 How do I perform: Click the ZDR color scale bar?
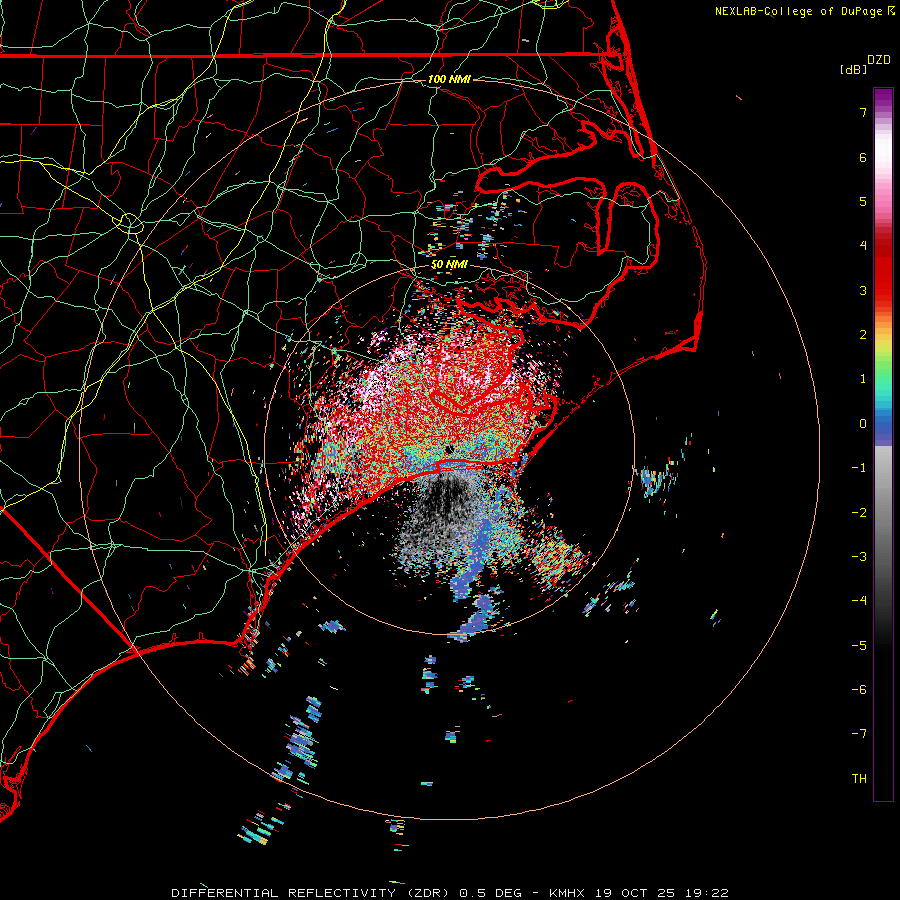click(883, 444)
